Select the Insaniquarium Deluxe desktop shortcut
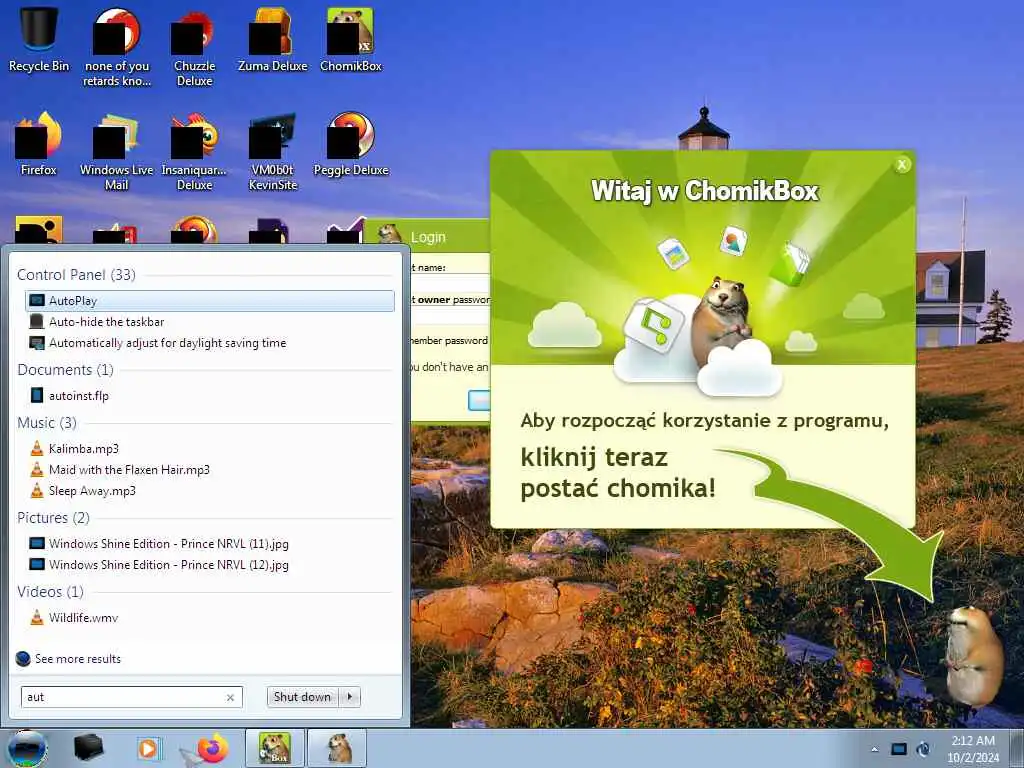 (195, 151)
